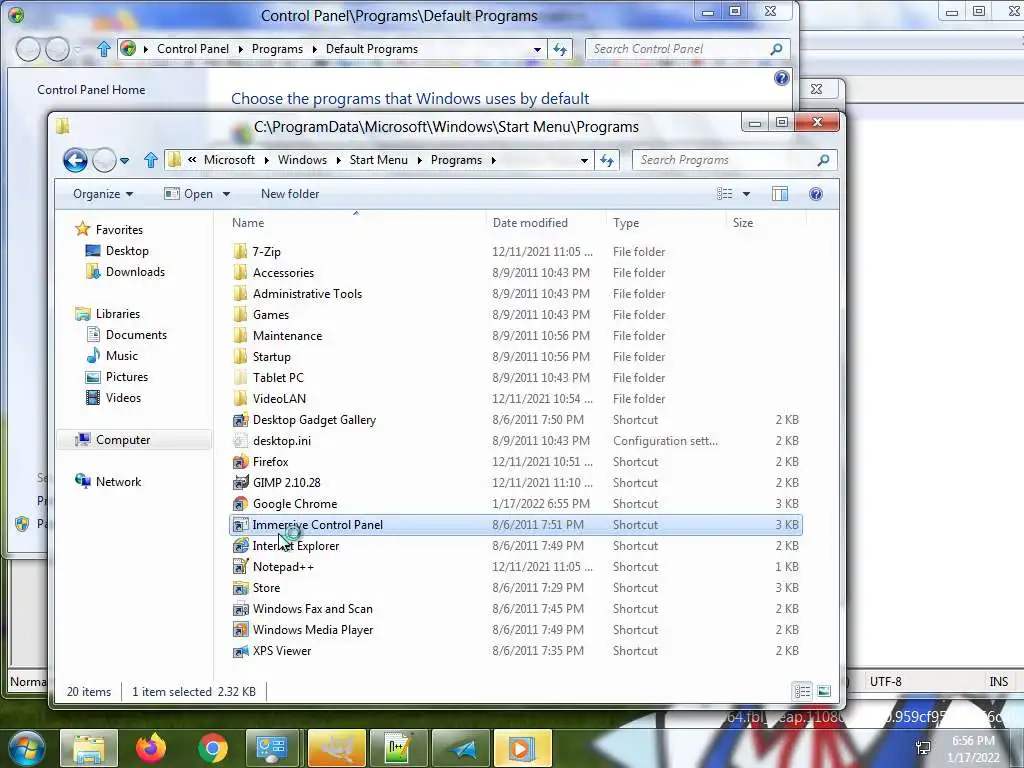Select the Internet Explorer shortcut icon
Image resolution: width=1024 pixels, height=768 pixels.
241,545
